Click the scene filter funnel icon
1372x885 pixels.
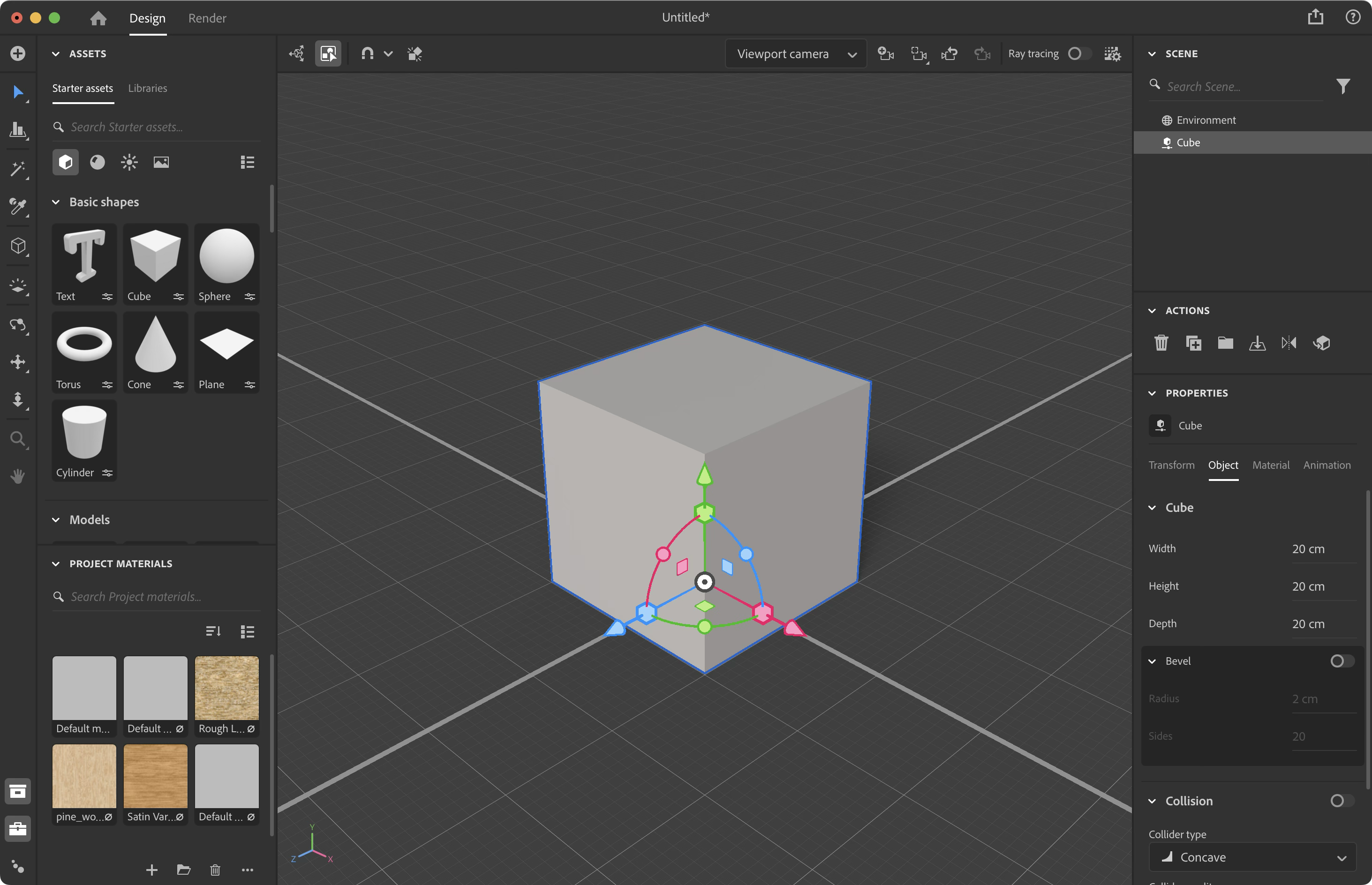(x=1342, y=86)
